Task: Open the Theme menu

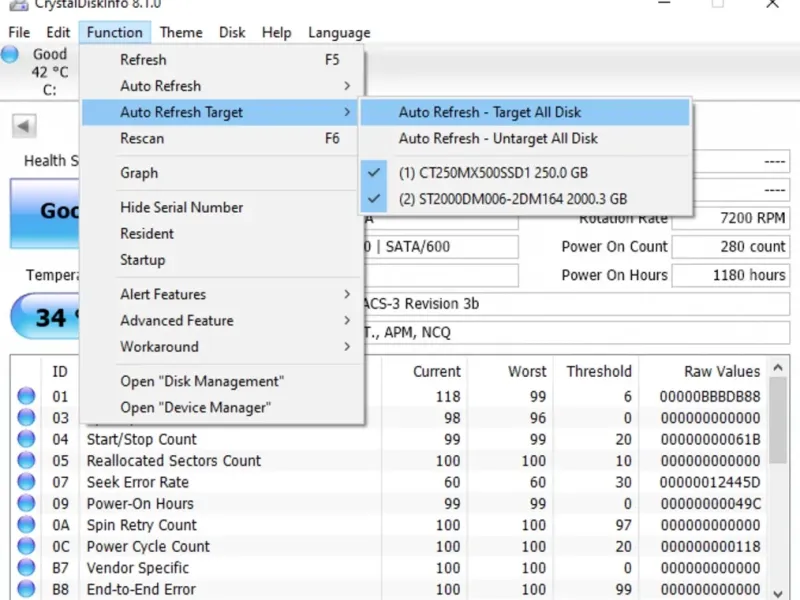Action: tap(181, 33)
